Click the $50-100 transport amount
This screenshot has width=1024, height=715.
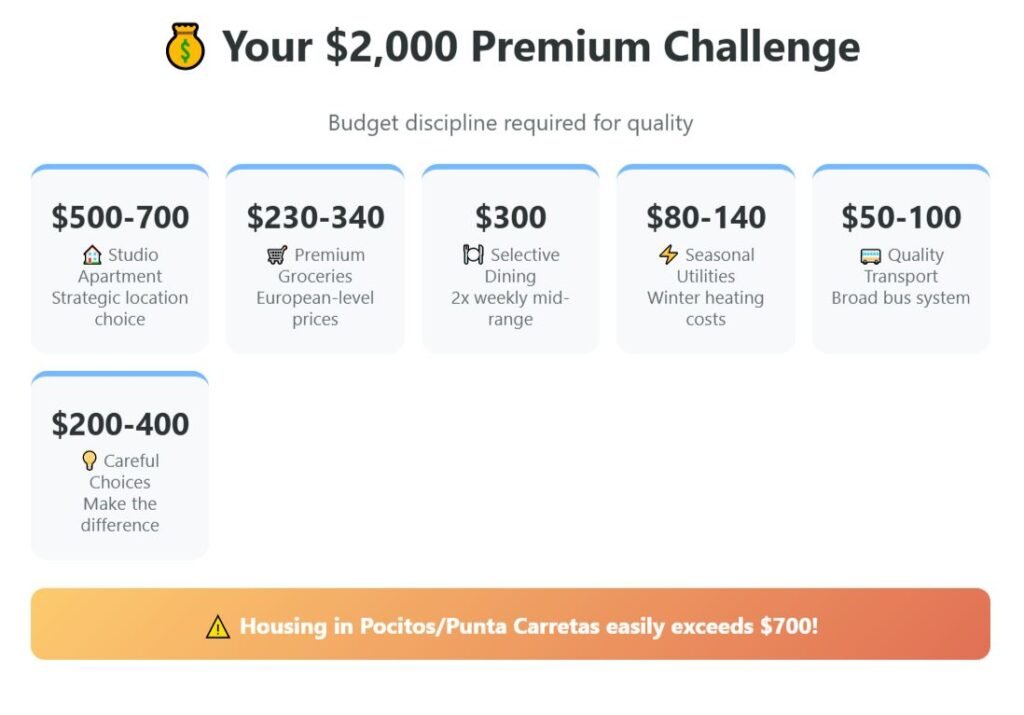point(901,217)
